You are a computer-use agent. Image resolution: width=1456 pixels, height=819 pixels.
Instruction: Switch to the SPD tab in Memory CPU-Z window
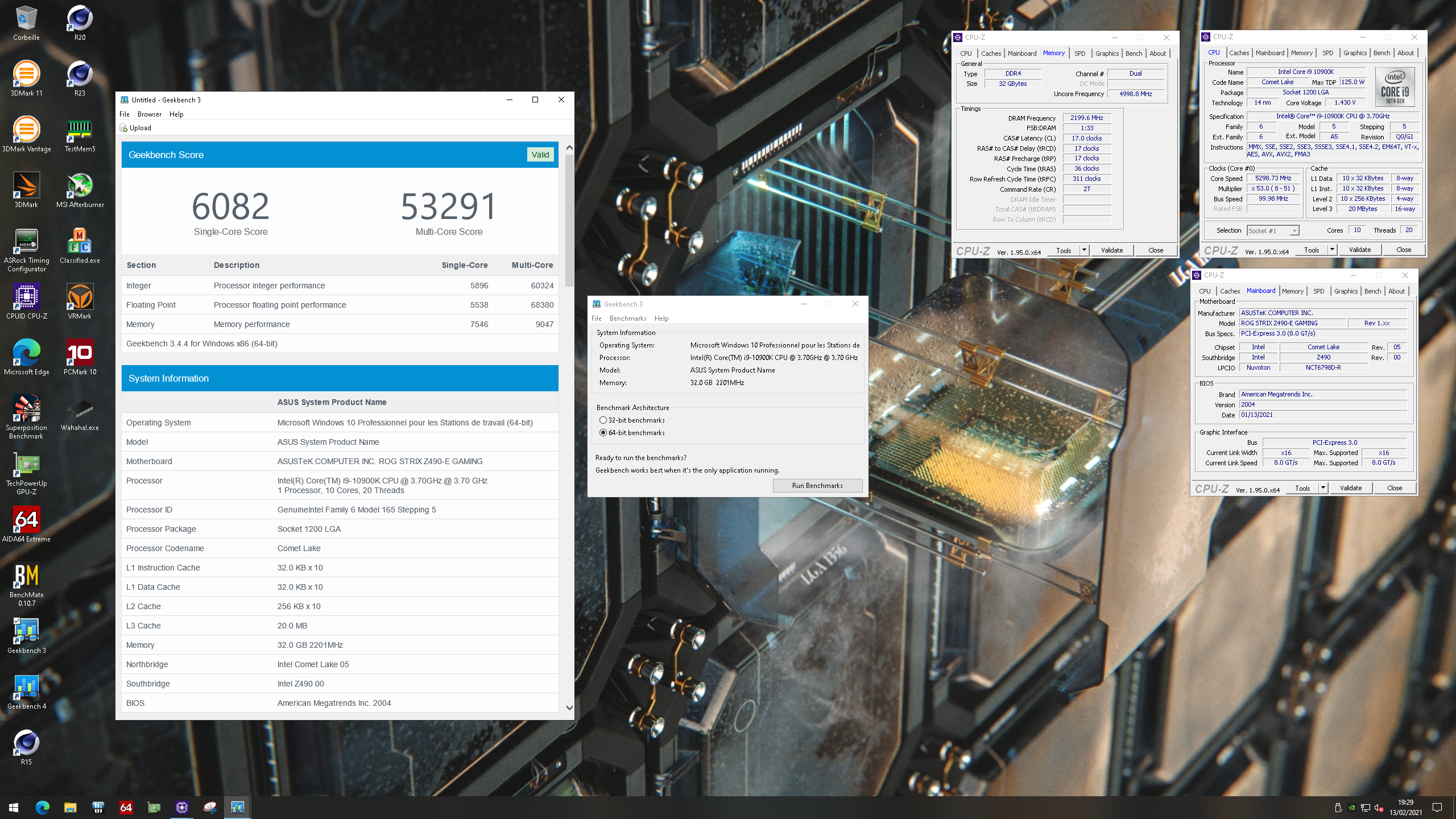coord(1080,53)
